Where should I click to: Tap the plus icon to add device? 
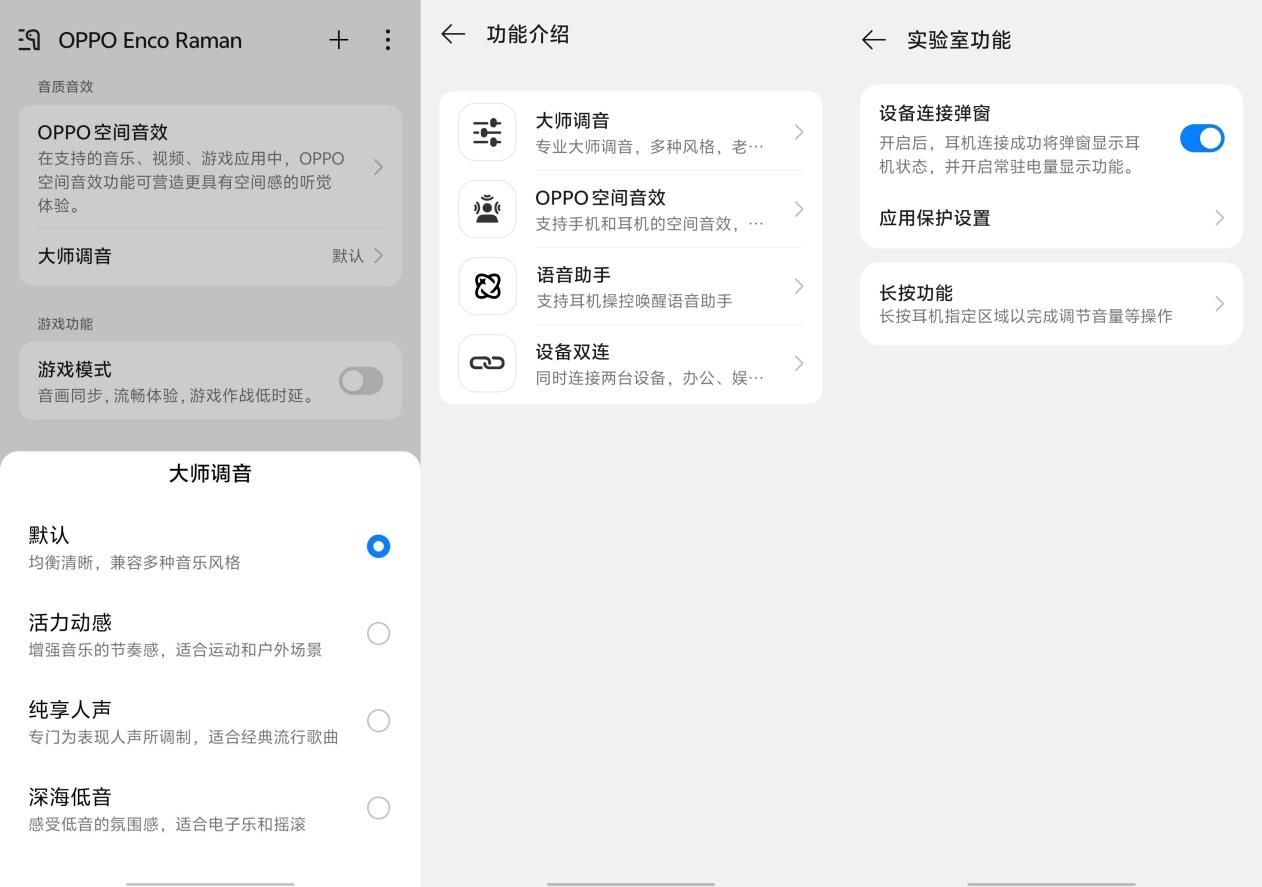[x=339, y=40]
